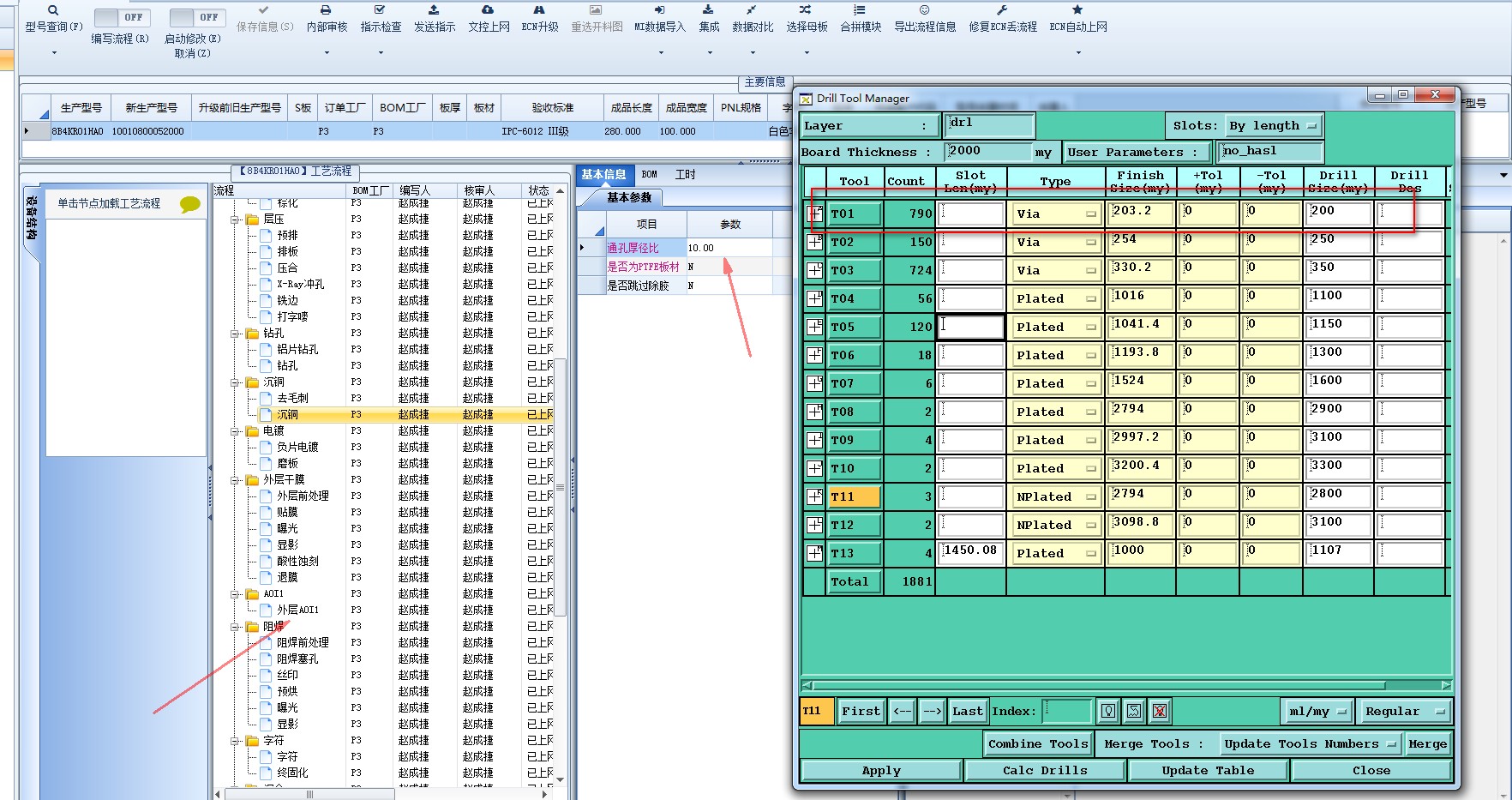
Task: Open the Update Tools Numbers dropdown
Action: click(x=1311, y=744)
